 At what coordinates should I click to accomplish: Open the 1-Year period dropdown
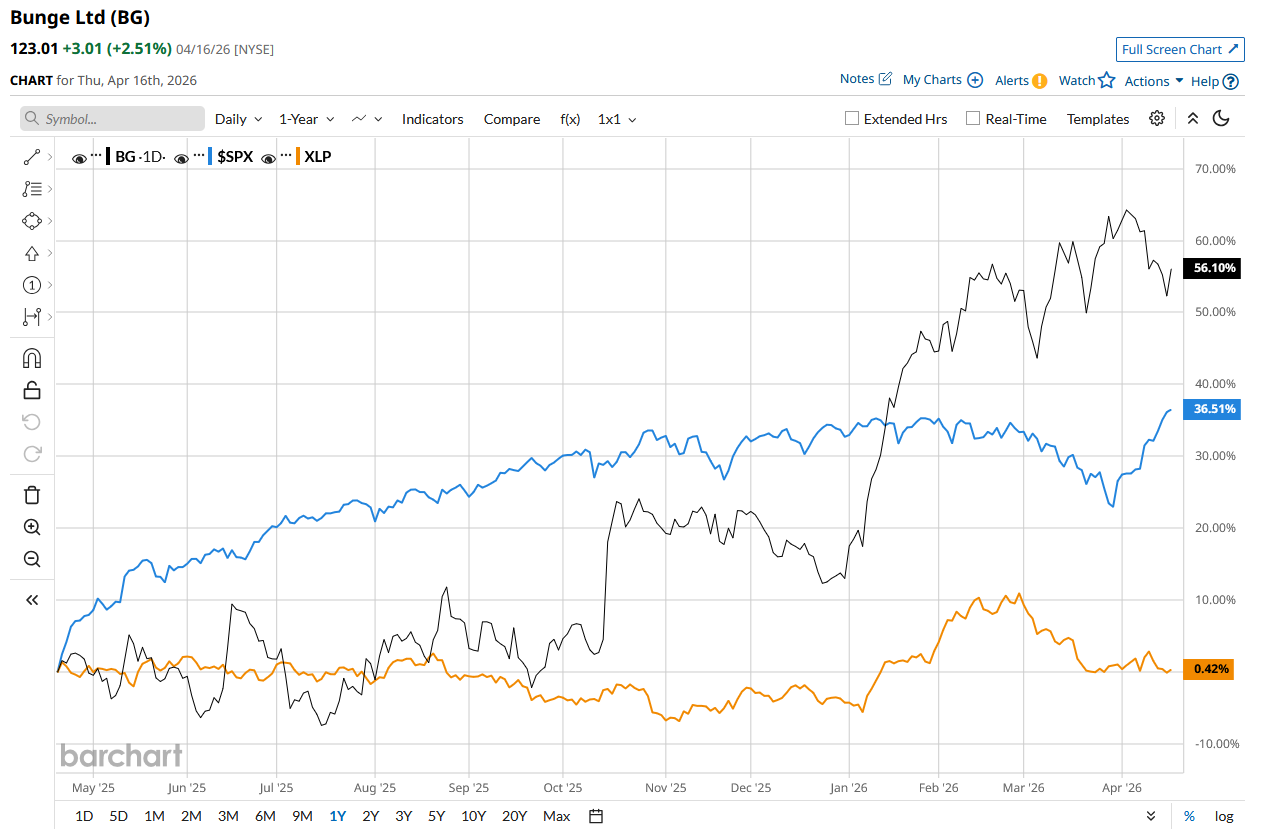tap(306, 119)
